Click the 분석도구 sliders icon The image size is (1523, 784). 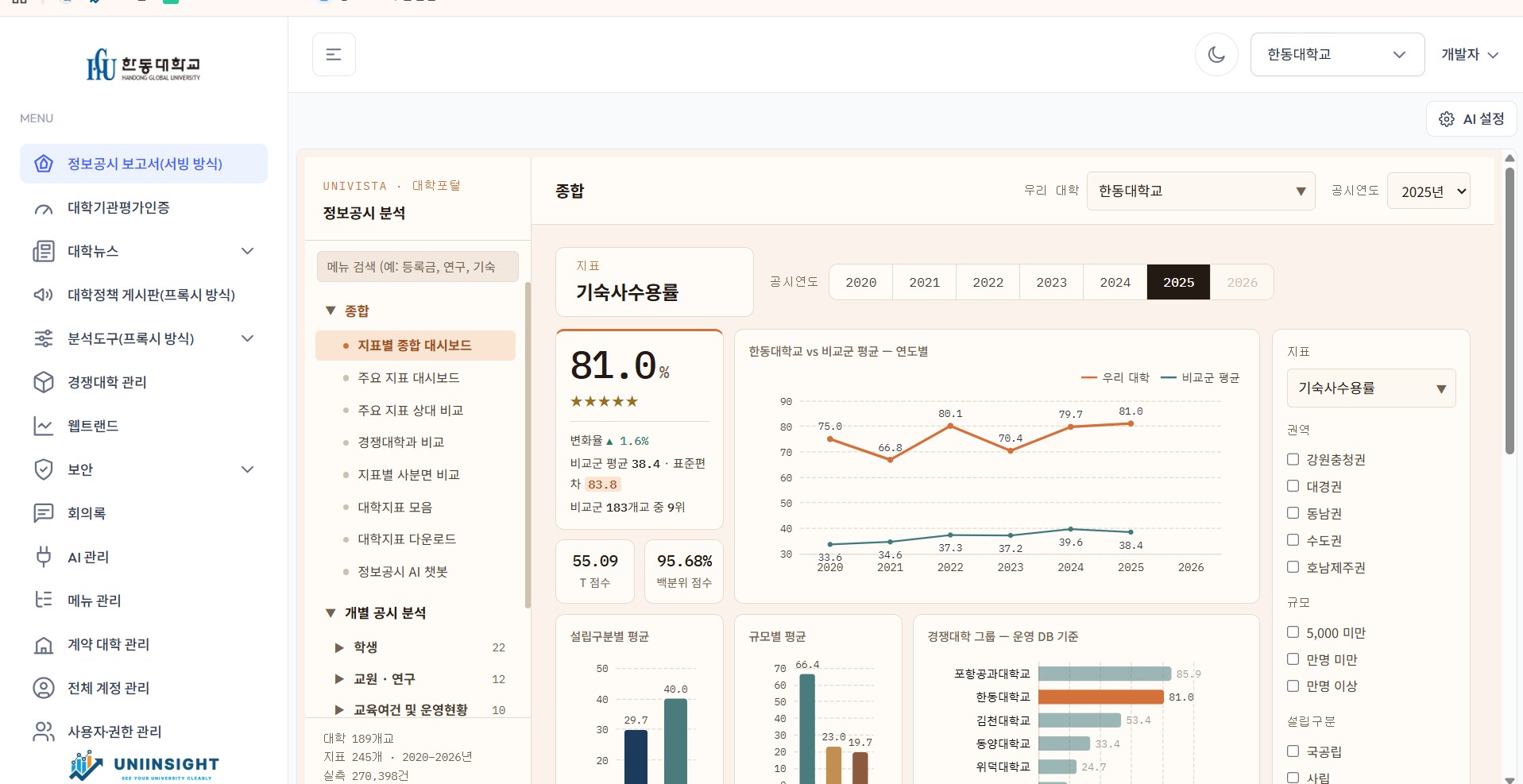(x=44, y=338)
